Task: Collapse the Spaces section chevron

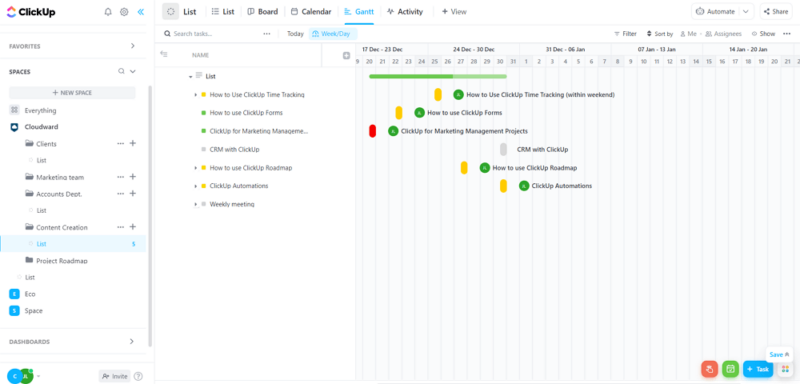Action: coord(133,71)
